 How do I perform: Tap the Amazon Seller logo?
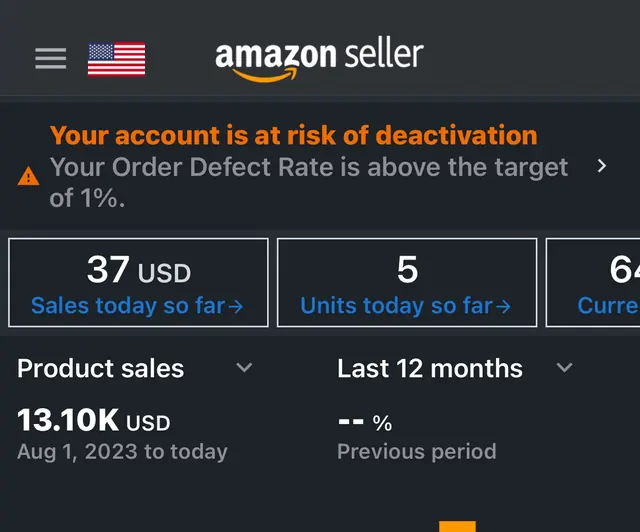[x=319, y=58]
